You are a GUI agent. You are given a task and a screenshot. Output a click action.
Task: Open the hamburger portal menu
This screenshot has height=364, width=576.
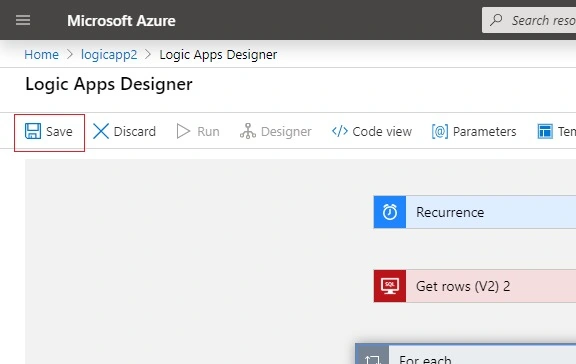pyautogui.click(x=23, y=21)
